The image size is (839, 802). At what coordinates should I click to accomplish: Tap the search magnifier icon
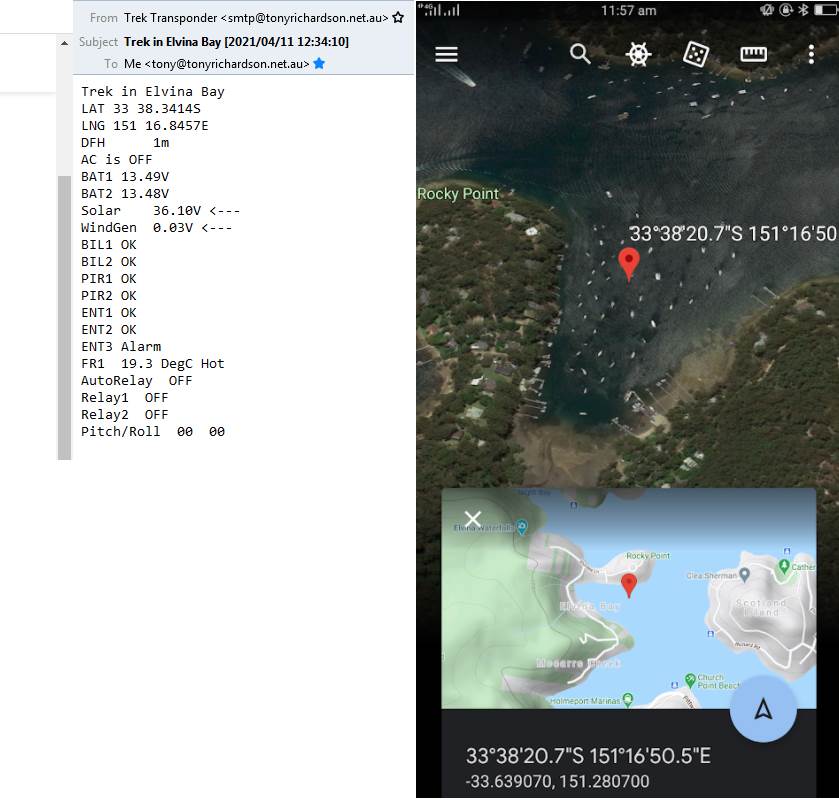click(580, 54)
